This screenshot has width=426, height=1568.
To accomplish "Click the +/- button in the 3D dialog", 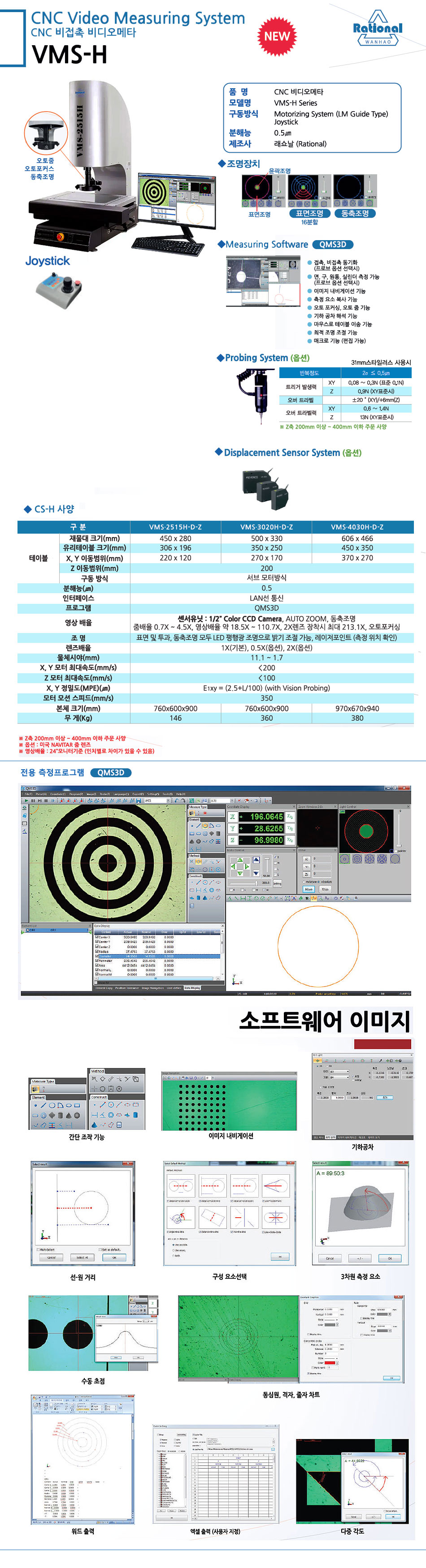I will click(x=360, y=1258).
